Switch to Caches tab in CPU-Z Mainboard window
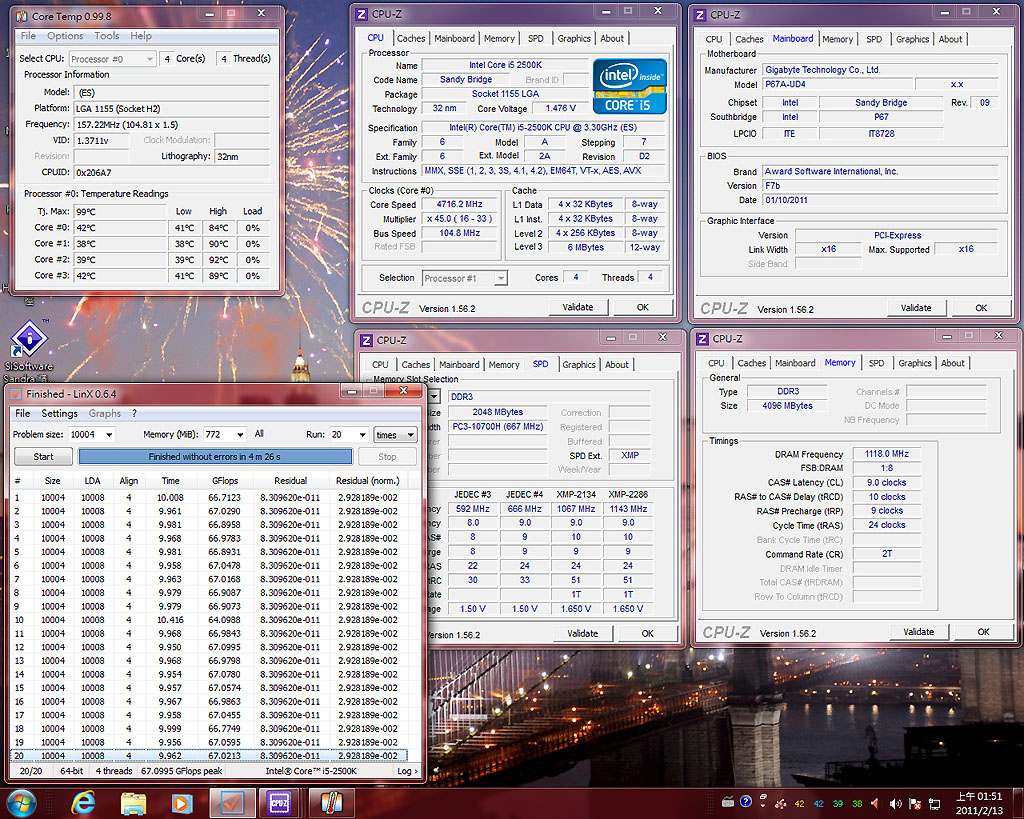This screenshot has height=819, width=1024. (749, 39)
